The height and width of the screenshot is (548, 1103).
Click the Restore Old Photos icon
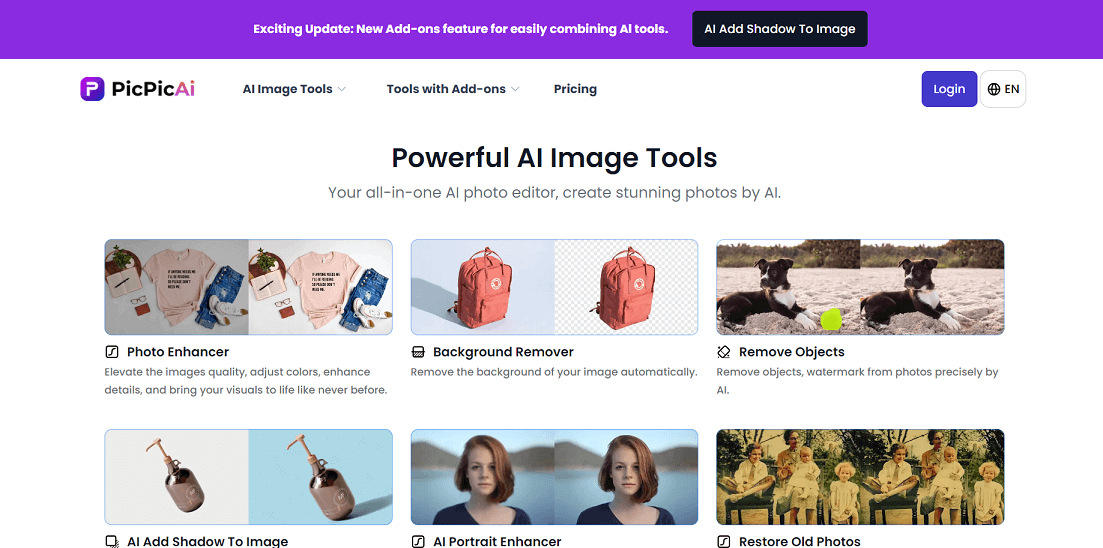(724, 541)
